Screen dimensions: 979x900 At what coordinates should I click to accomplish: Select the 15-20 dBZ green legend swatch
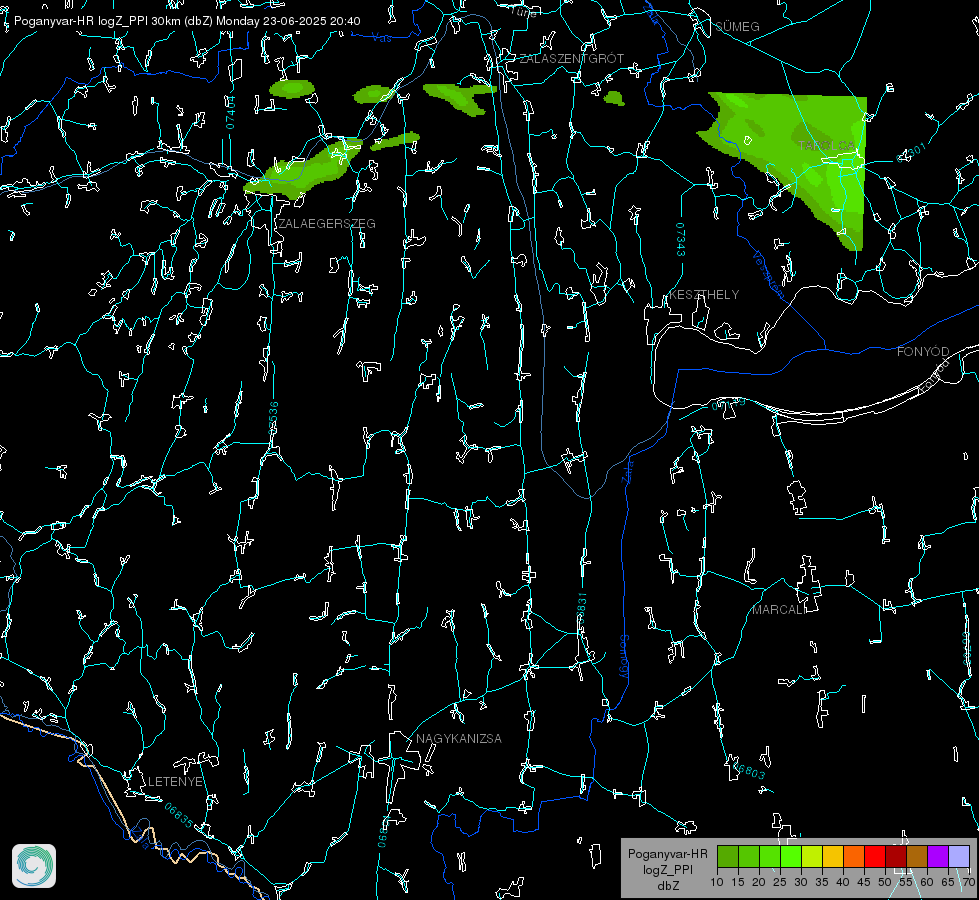(749, 856)
